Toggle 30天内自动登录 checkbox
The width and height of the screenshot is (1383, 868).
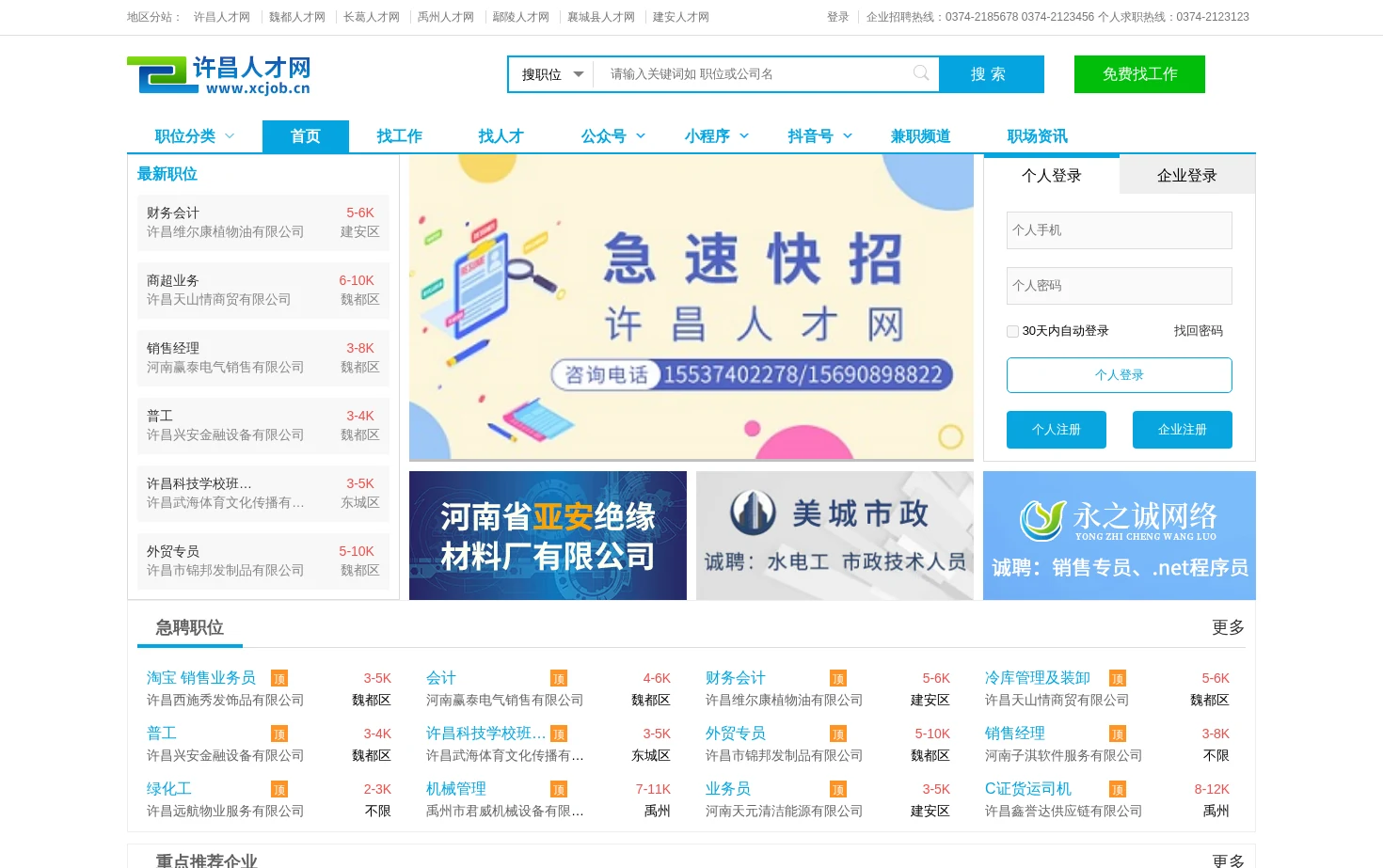pyautogui.click(x=1012, y=331)
